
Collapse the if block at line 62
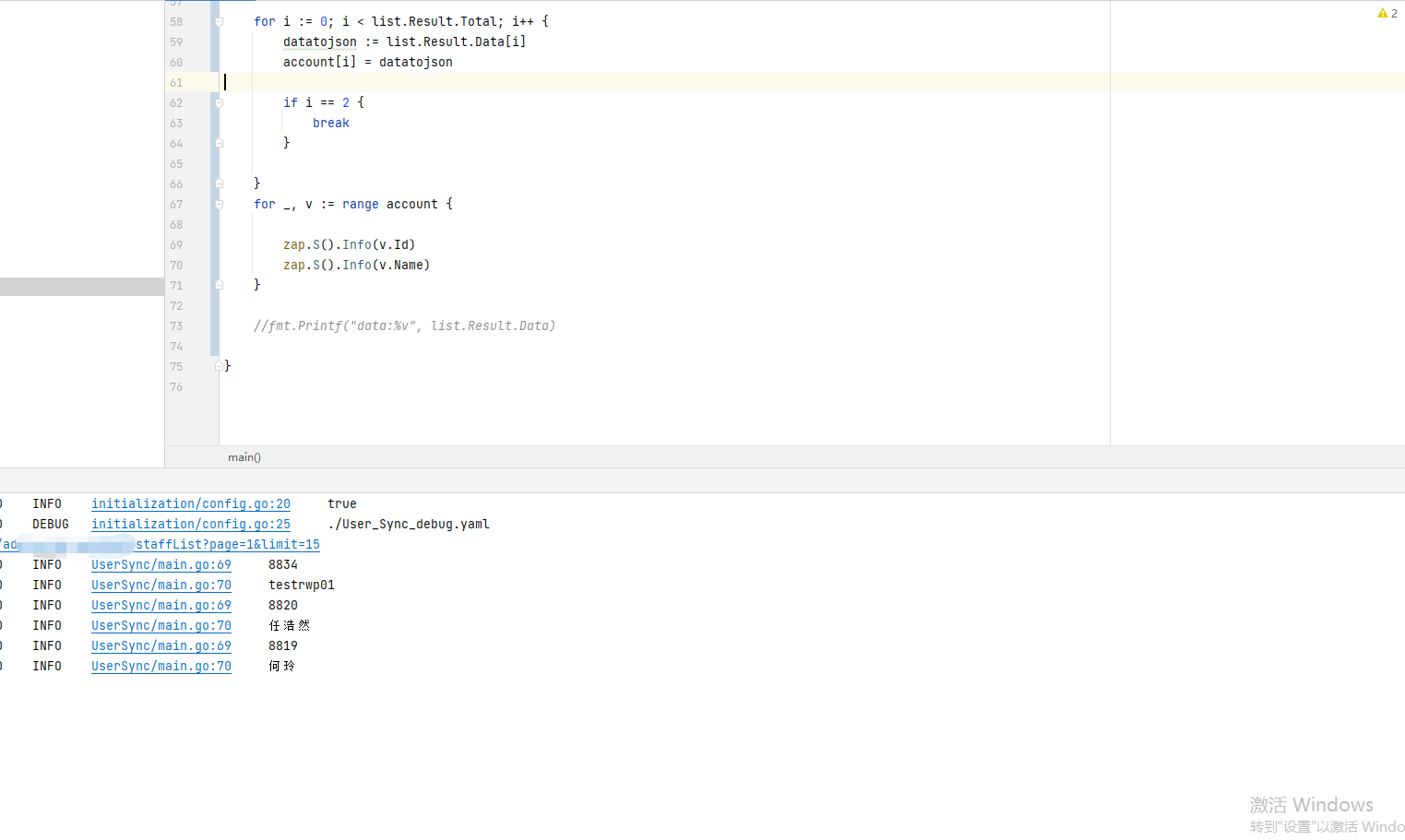[x=219, y=102]
